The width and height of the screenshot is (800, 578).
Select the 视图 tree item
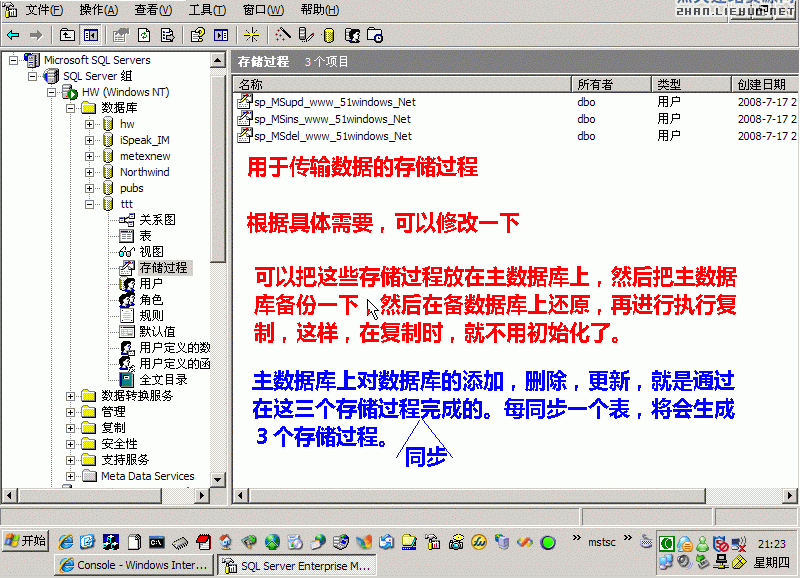[152, 252]
